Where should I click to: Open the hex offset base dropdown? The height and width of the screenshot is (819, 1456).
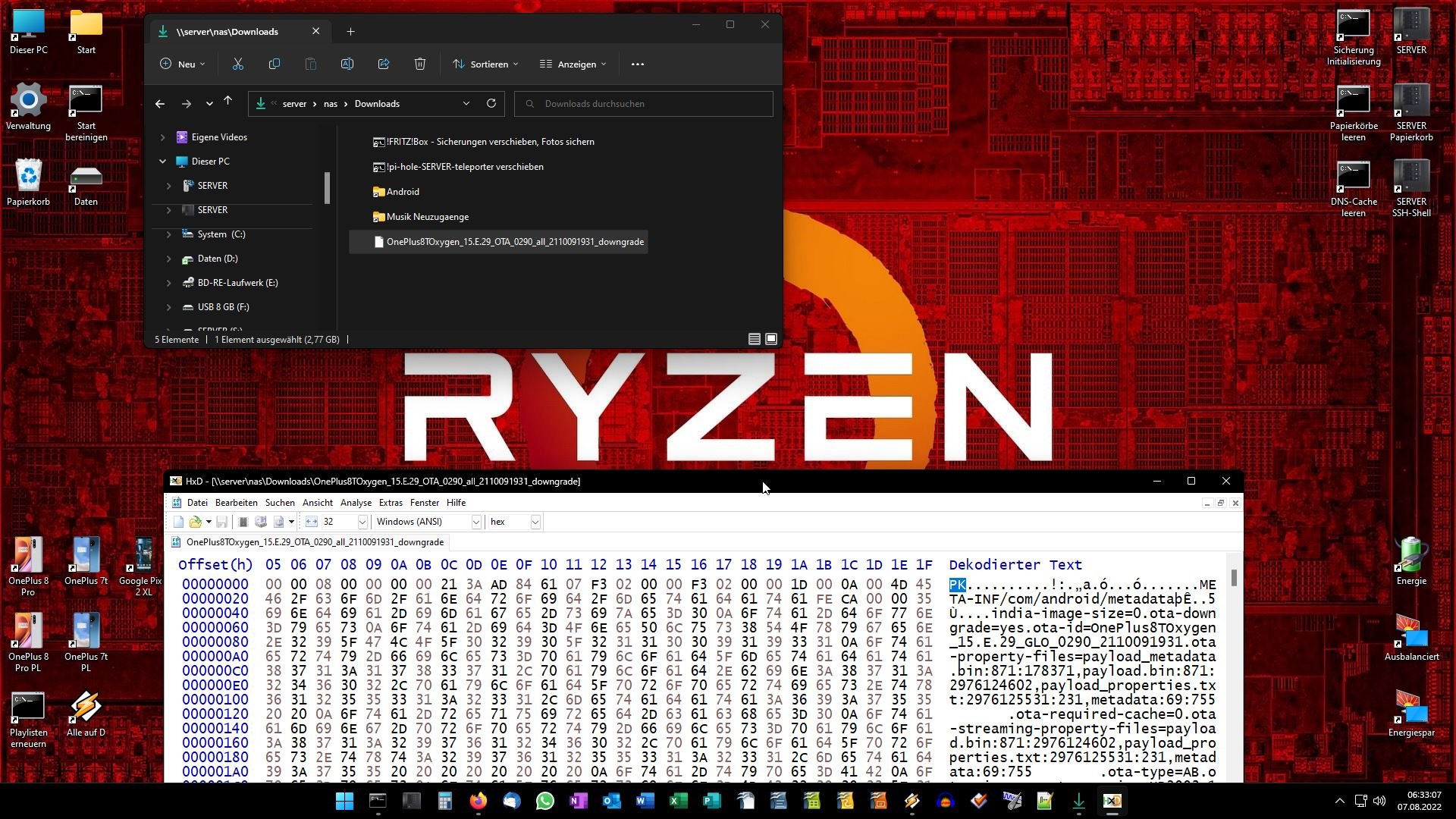click(x=535, y=522)
